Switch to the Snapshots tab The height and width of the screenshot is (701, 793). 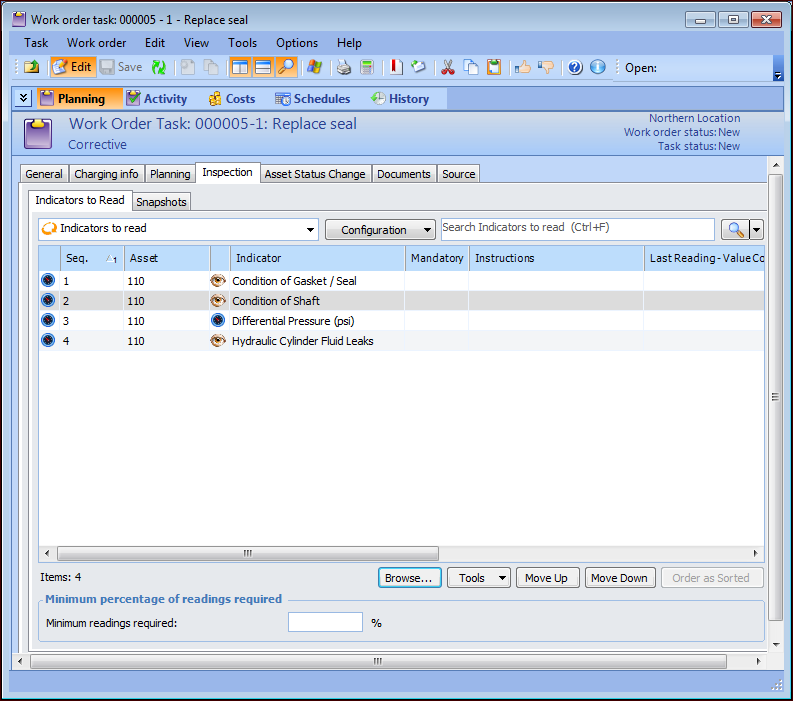[x=161, y=202]
